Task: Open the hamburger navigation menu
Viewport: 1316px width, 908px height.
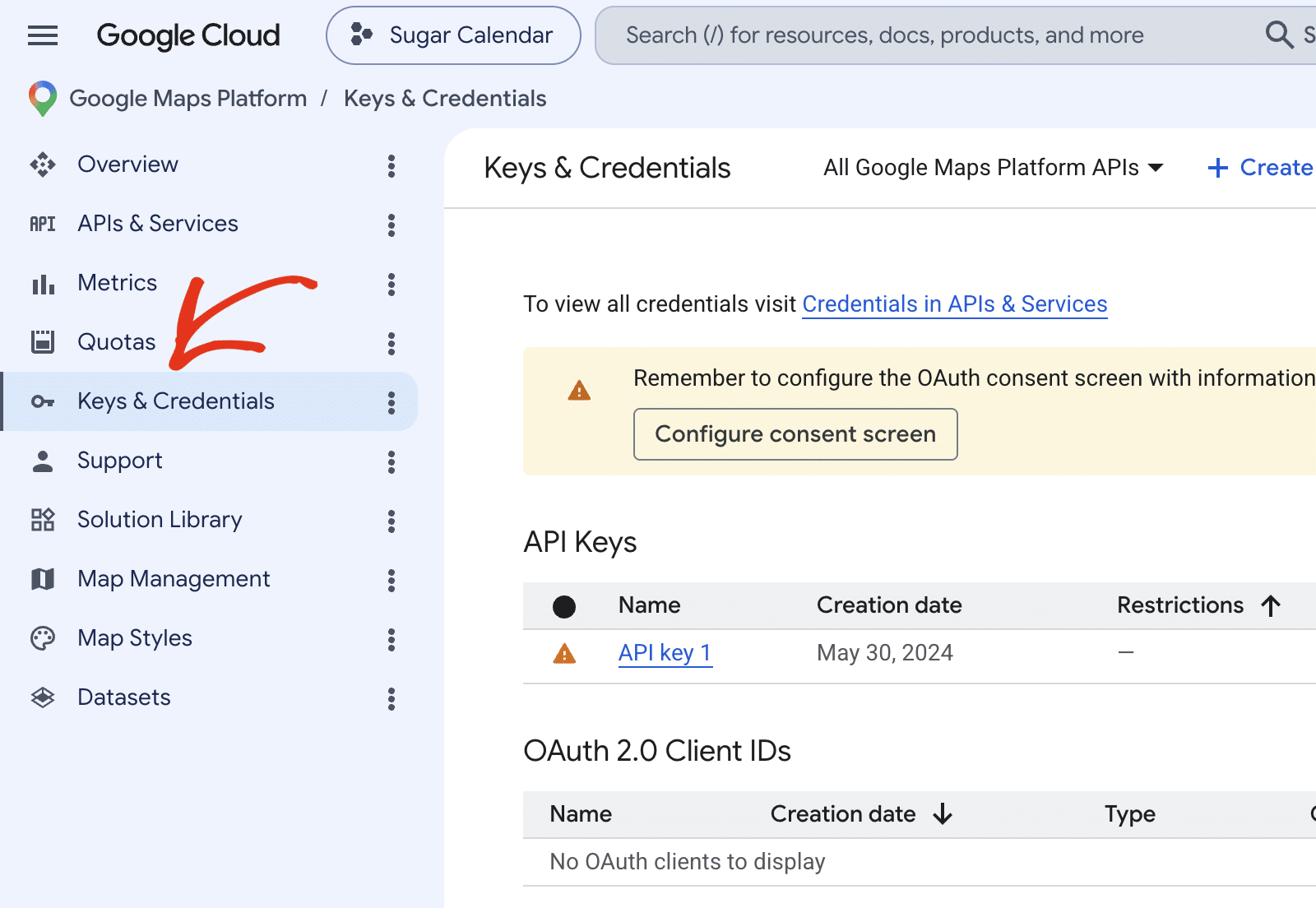Action: click(43, 35)
